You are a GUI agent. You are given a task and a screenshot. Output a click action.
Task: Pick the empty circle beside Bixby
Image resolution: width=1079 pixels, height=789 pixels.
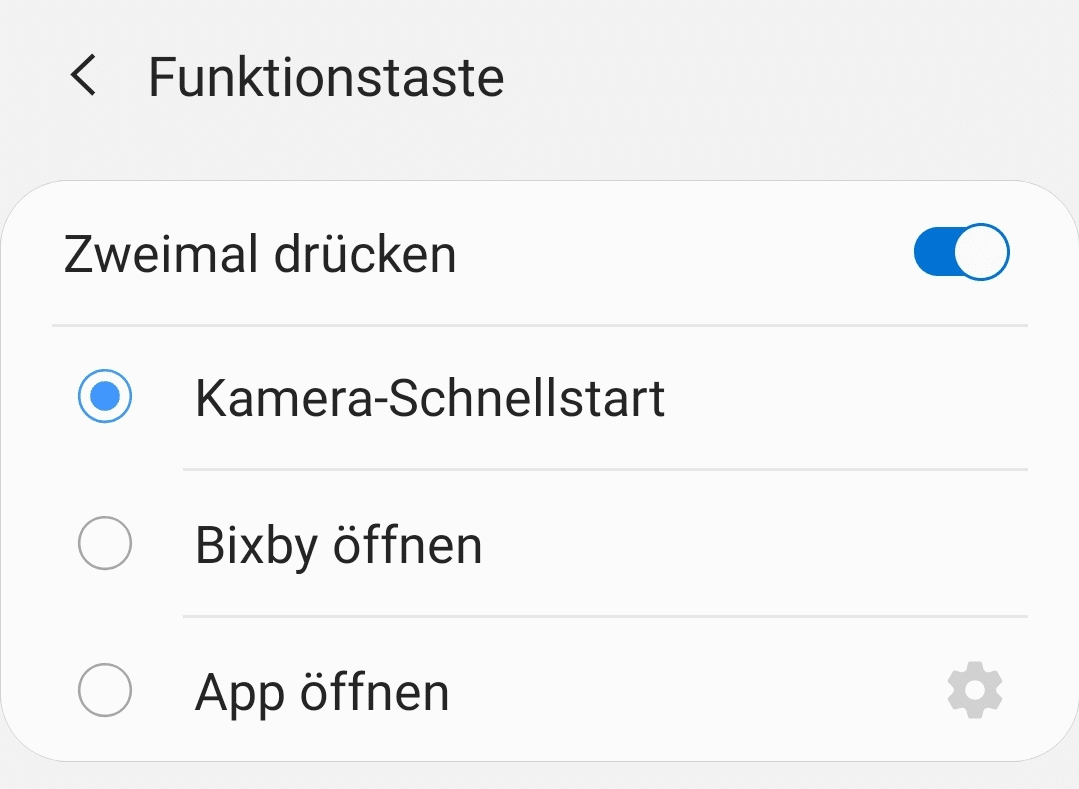click(x=105, y=544)
